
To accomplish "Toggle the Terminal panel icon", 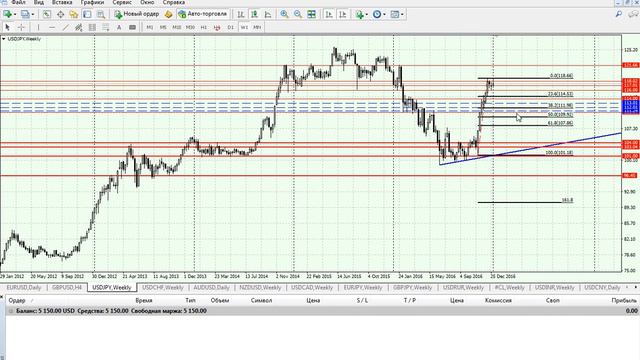I will (87, 14).
